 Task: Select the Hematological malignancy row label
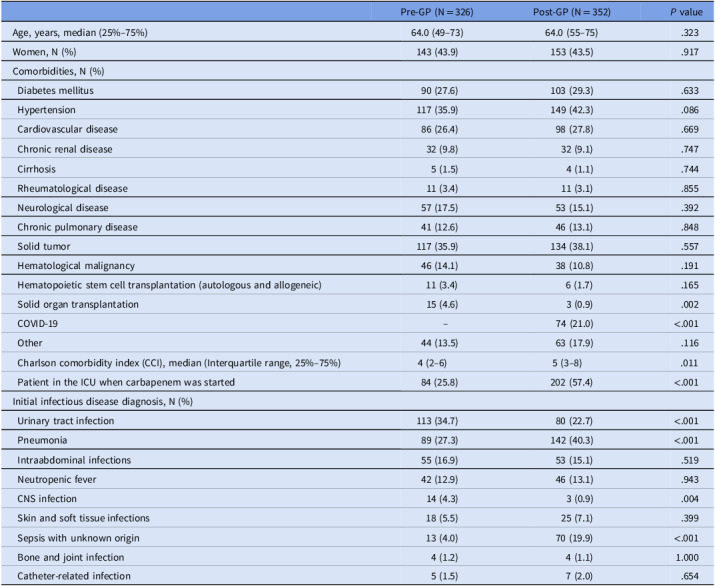76,265
